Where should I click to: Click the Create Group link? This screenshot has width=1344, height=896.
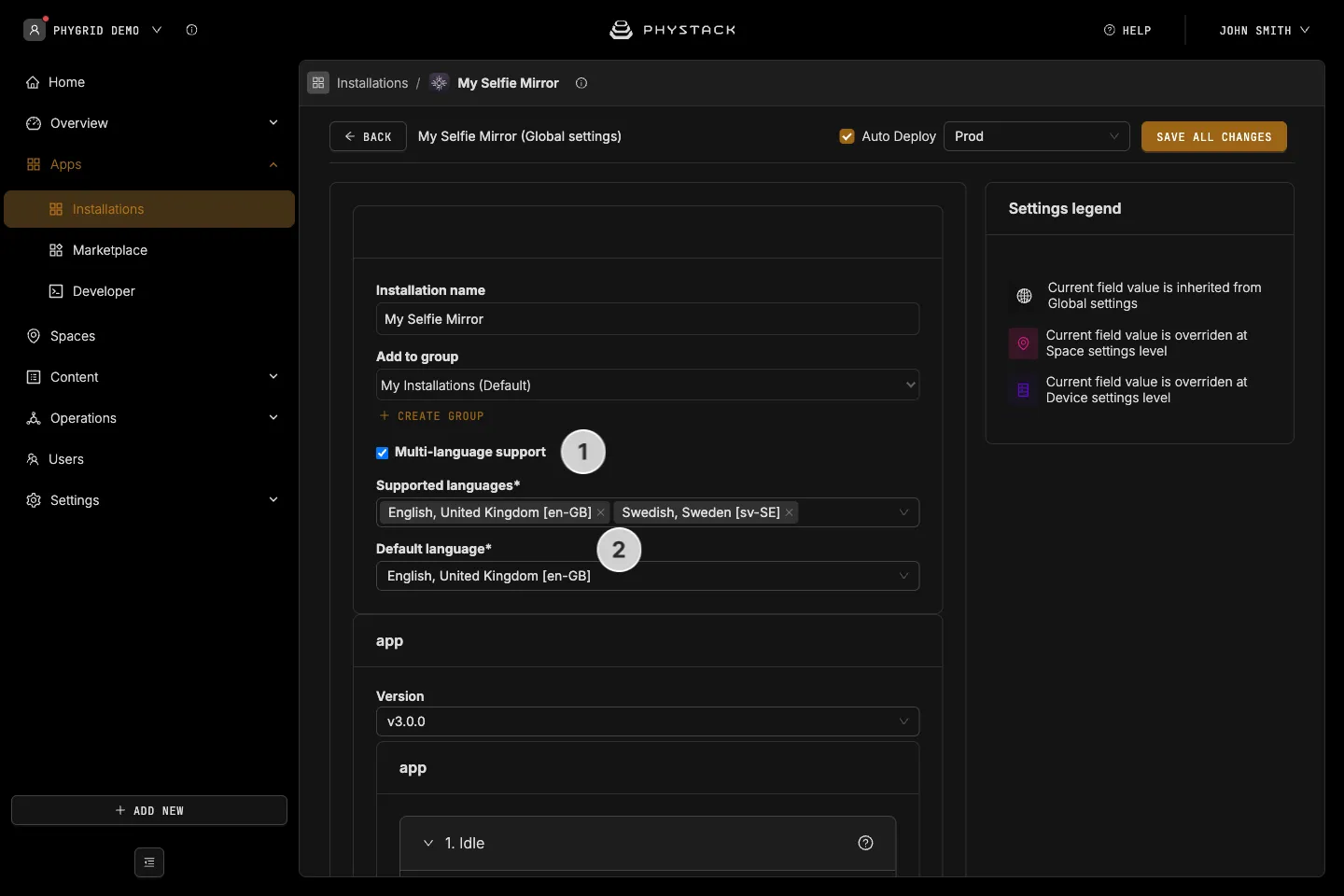(431, 416)
